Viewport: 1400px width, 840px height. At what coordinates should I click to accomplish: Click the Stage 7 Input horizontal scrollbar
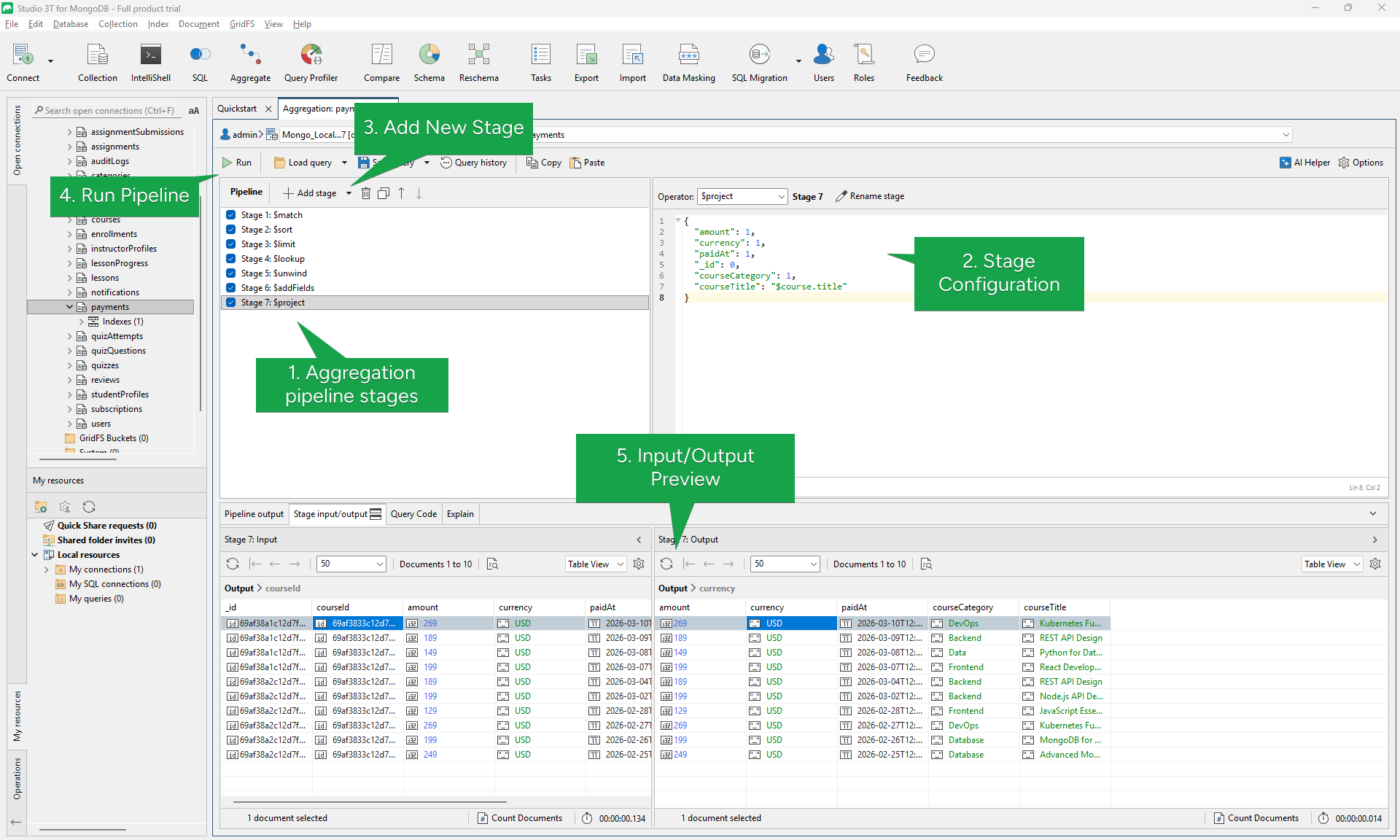[x=370, y=802]
